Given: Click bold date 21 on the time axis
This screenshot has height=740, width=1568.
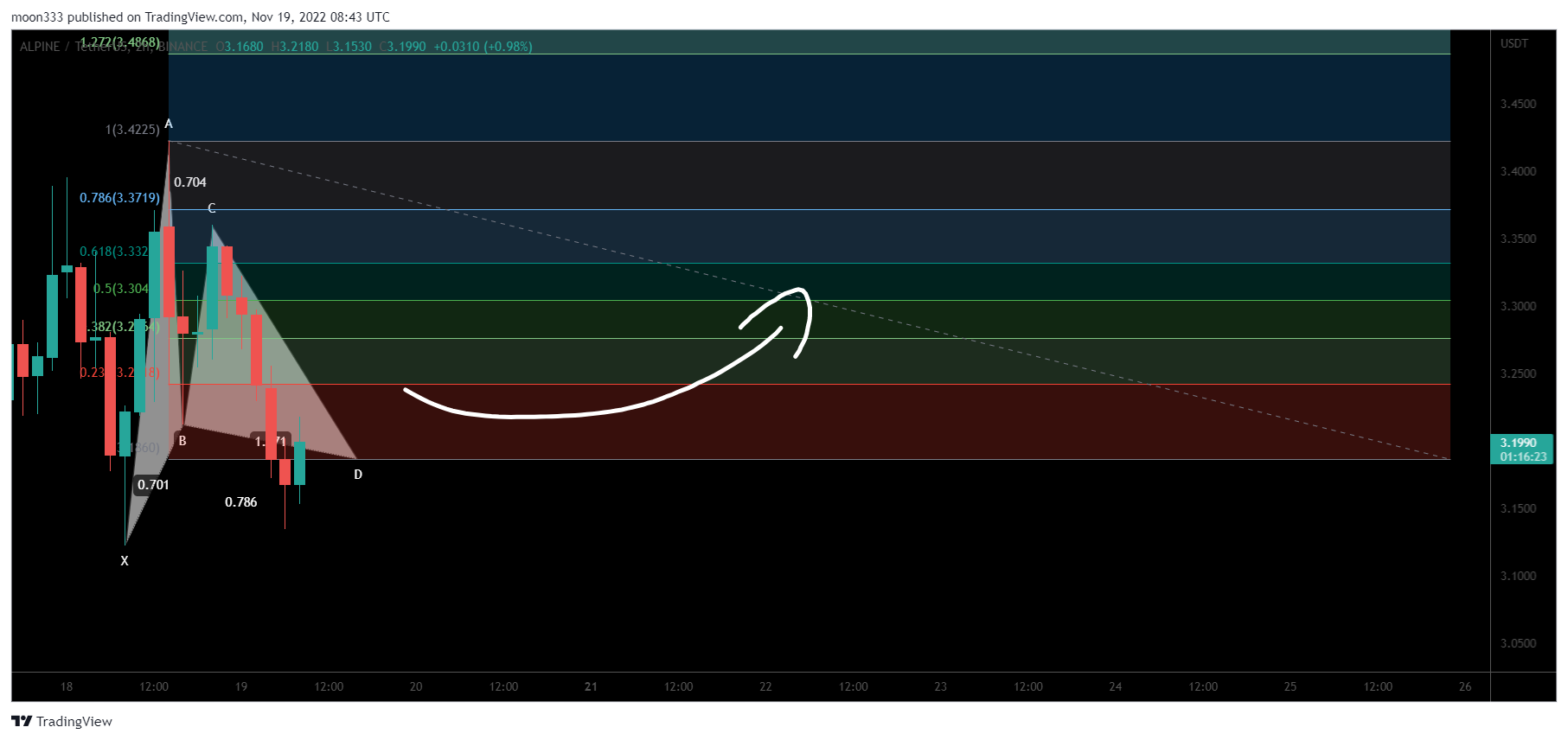Looking at the screenshot, I should (591, 686).
